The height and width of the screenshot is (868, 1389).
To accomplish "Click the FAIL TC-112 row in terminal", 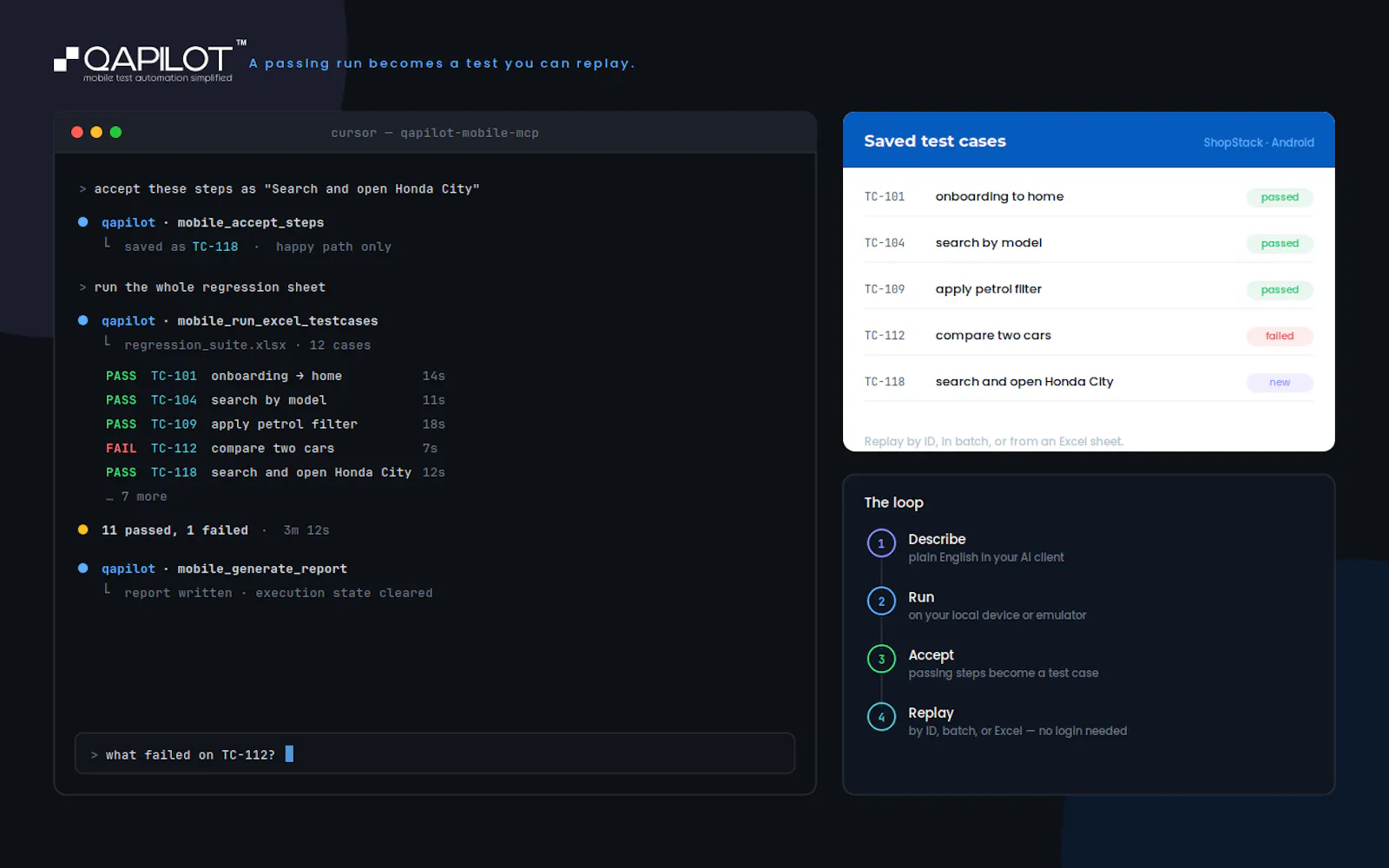I will tap(272, 448).
